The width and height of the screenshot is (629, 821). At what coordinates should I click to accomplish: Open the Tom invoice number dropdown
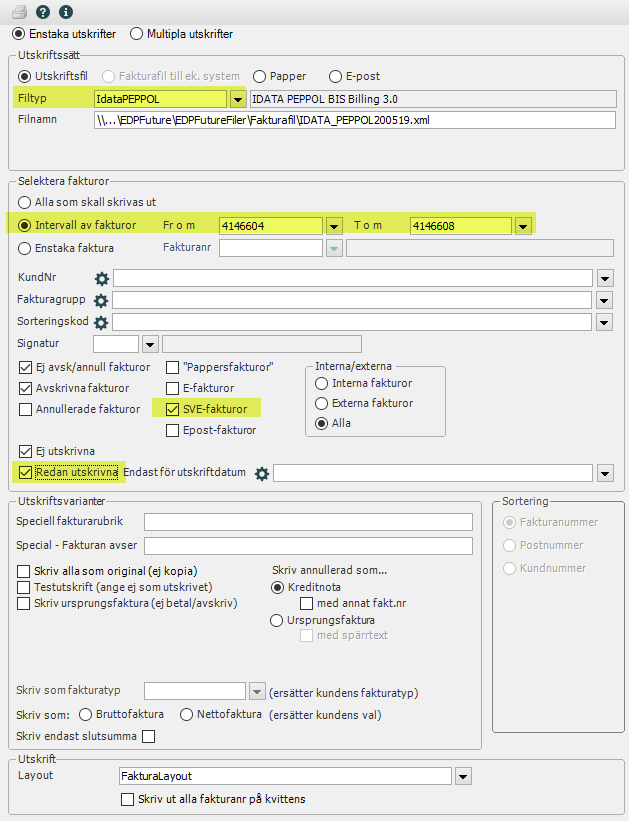click(x=523, y=226)
